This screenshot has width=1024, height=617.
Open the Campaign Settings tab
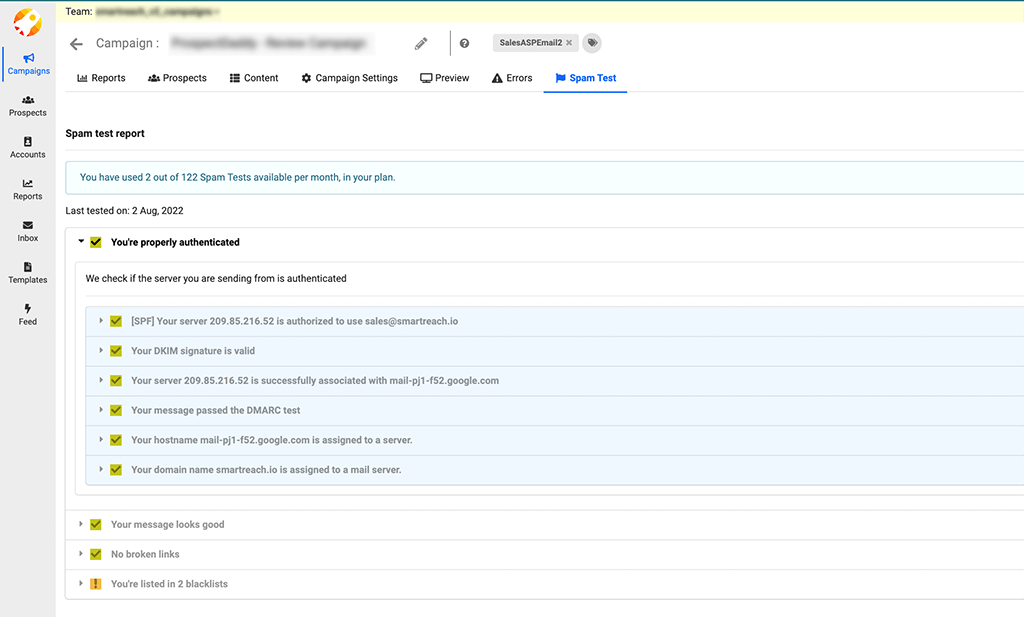click(x=349, y=78)
